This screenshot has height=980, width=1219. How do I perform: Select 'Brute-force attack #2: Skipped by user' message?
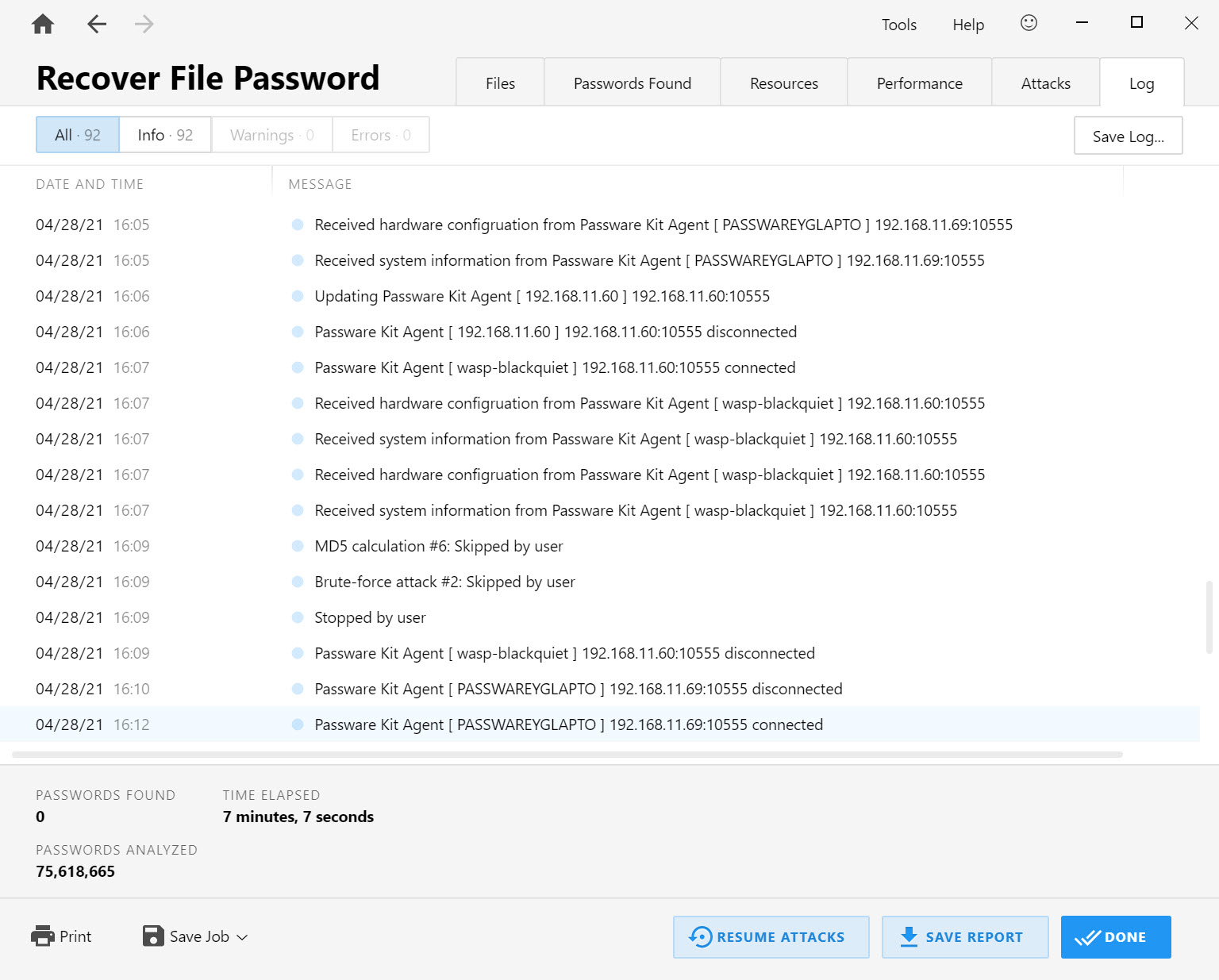pyautogui.click(x=444, y=582)
